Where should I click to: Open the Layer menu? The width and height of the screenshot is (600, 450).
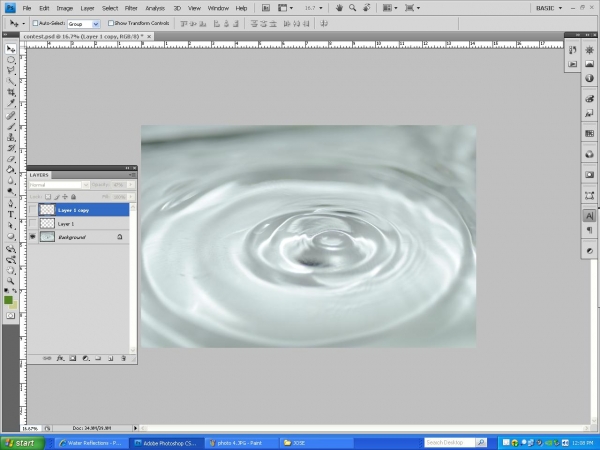[x=87, y=8]
